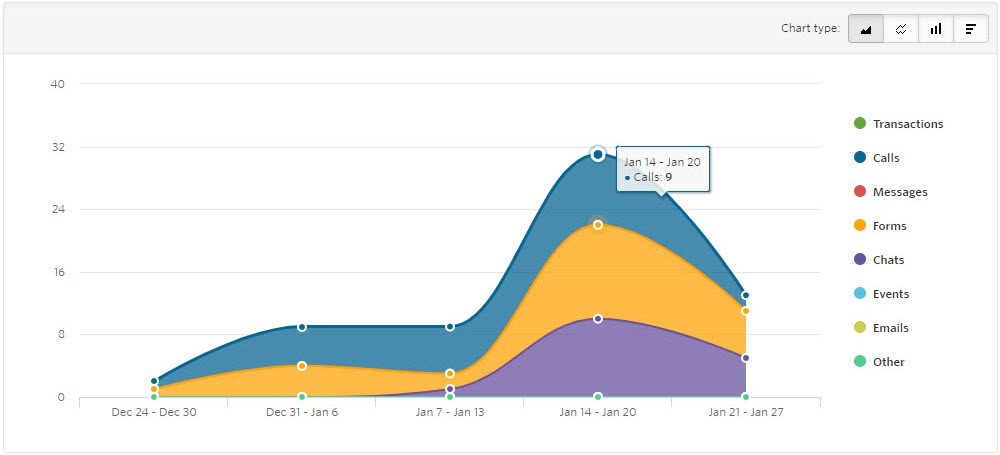Click the Forms data point for Jan 7 - Jan 13
The image size is (1000, 455).
click(450, 373)
